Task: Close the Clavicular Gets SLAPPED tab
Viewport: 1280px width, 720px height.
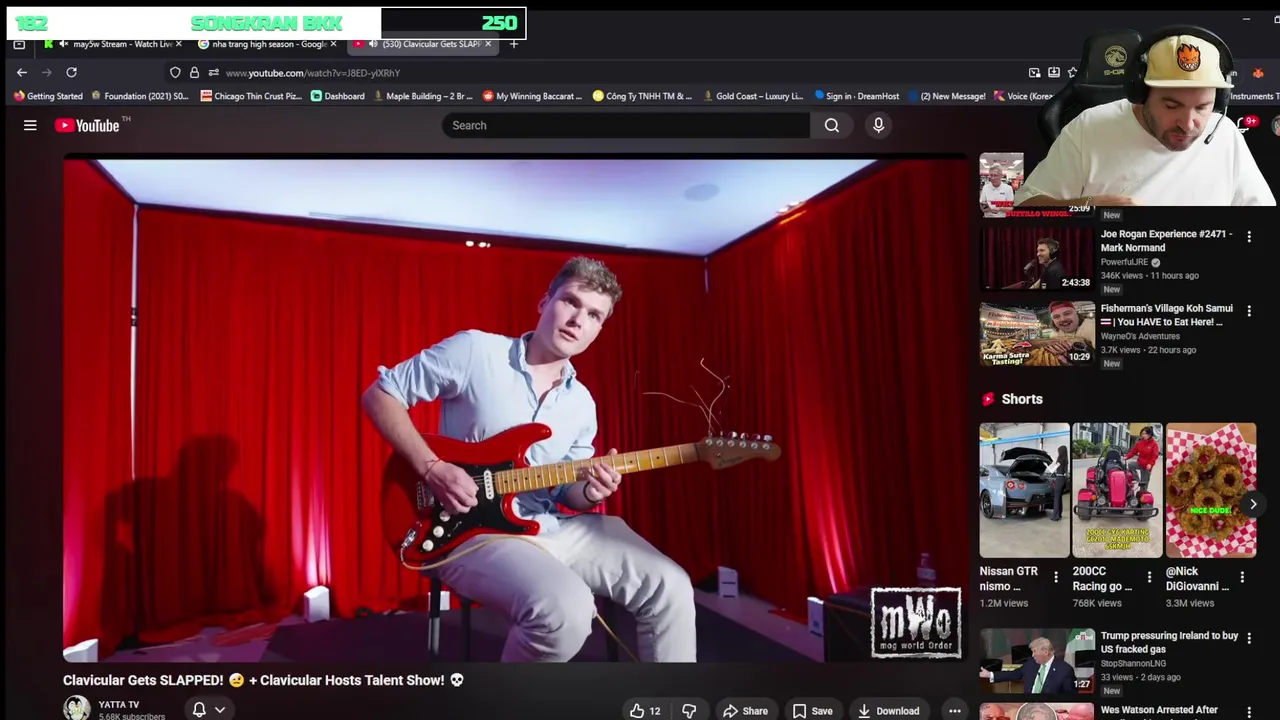Action: click(x=488, y=44)
